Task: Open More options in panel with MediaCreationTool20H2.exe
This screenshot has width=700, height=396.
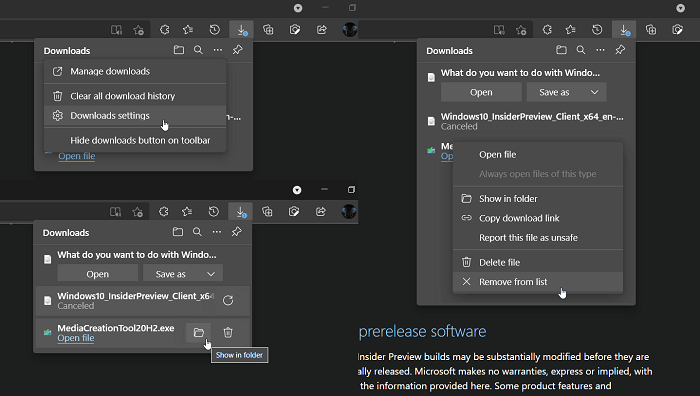Action: [217, 232]
